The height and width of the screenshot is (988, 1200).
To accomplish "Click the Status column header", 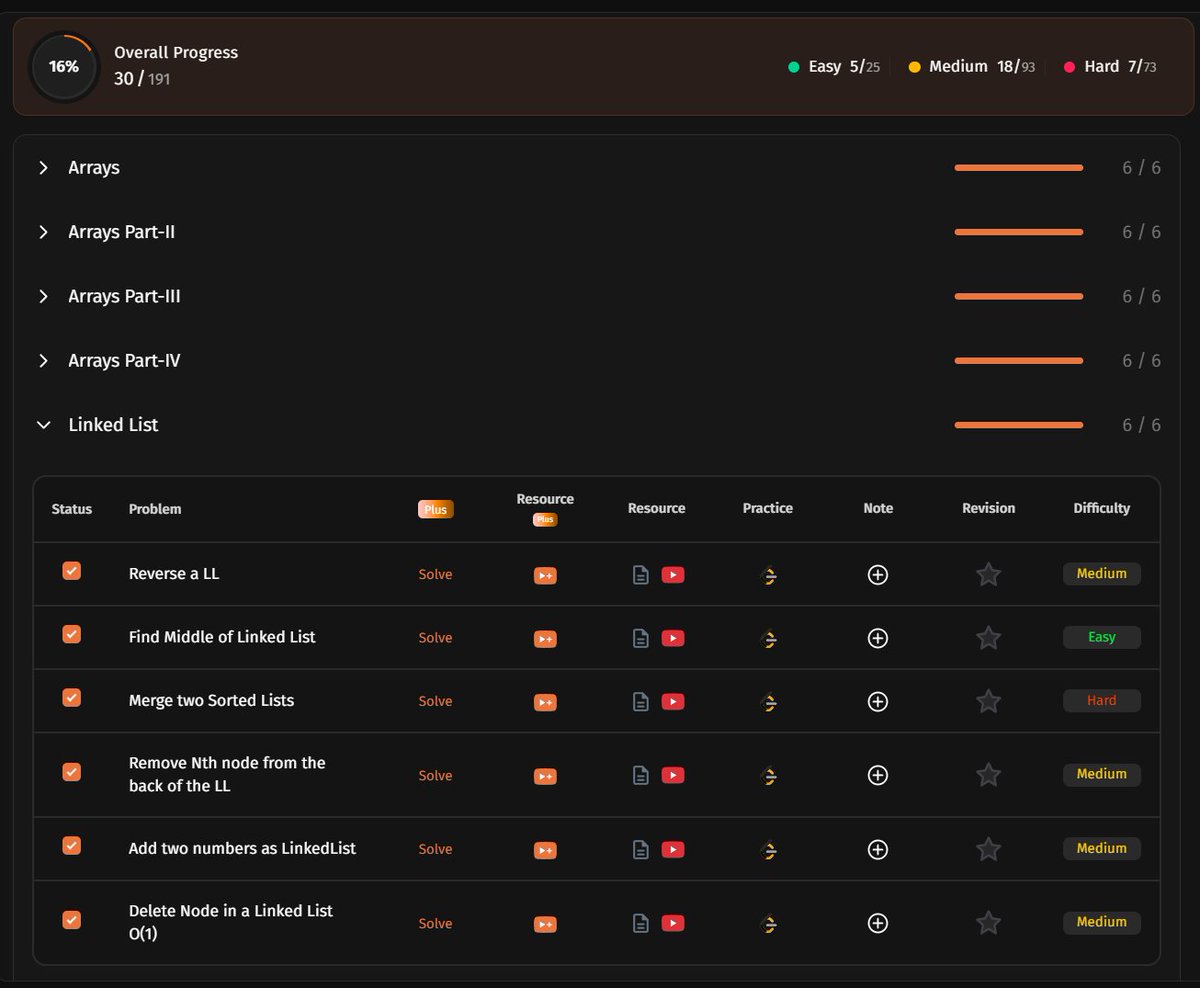I will (x=72, y=509).
